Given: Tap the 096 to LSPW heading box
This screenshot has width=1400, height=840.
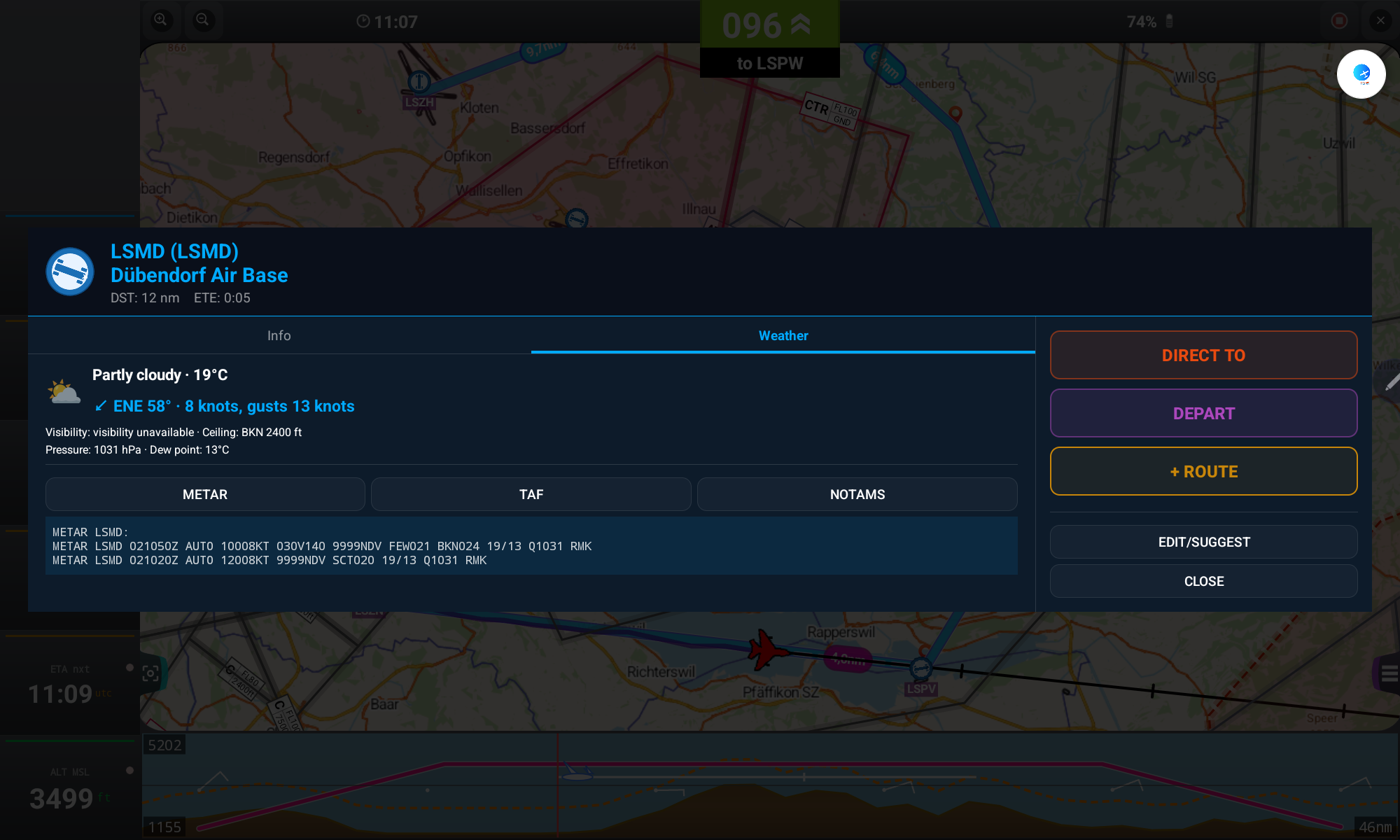Looking at the screenshot, I should (x=769, y=38).
